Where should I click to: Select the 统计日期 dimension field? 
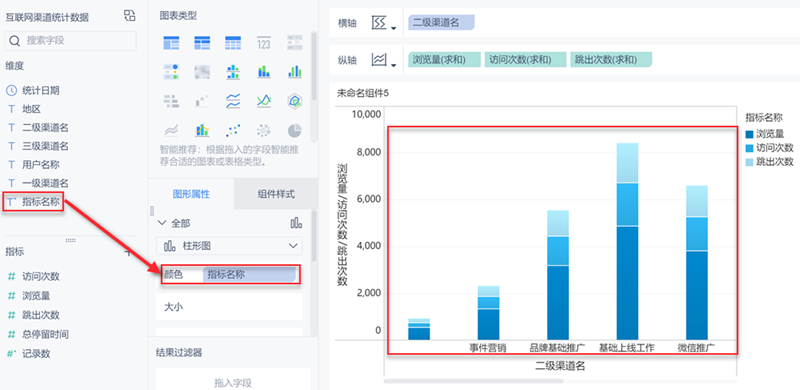pos(41,90)
